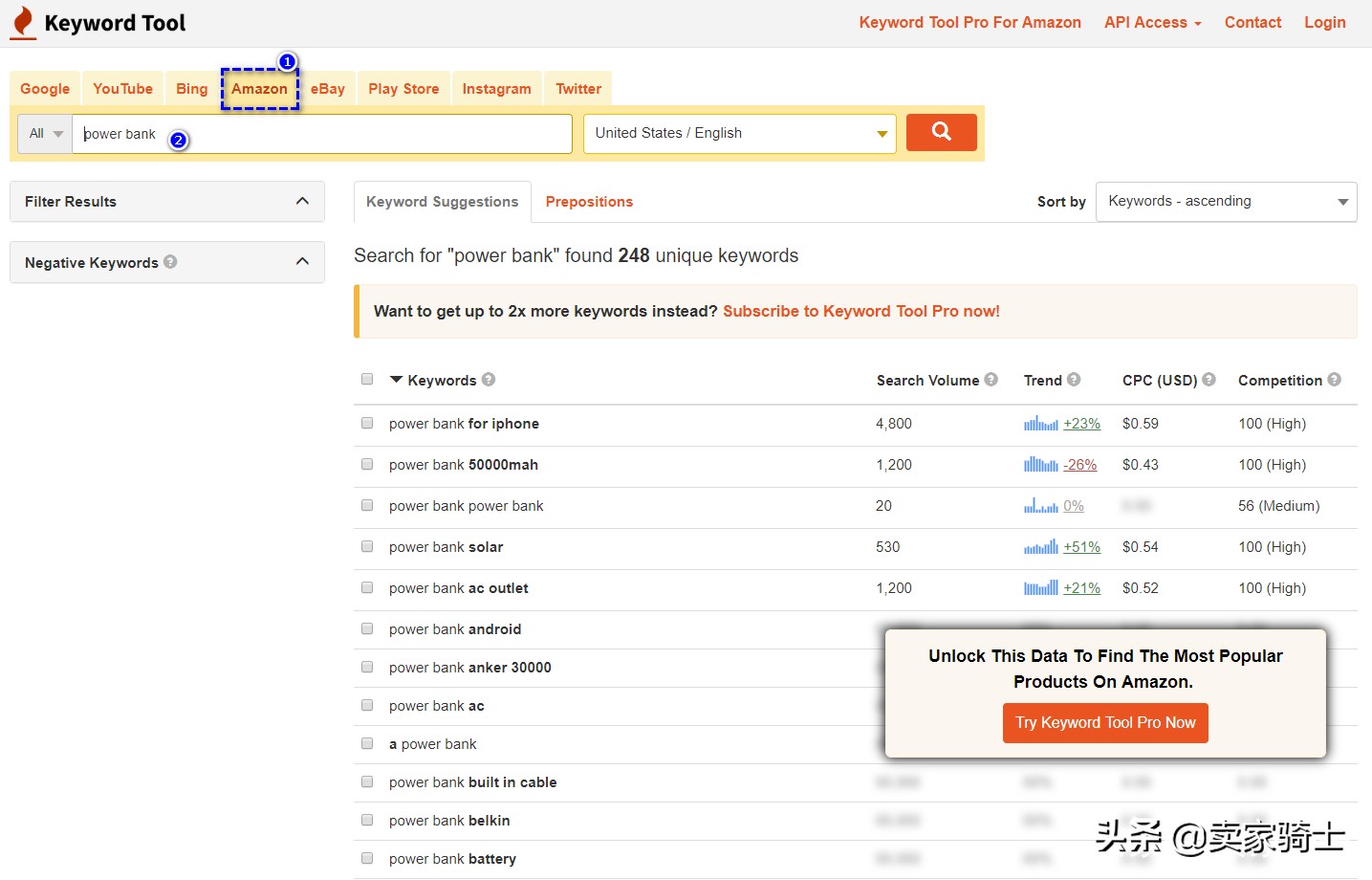Image resolution: width=1372 pixels, height=880 pixels.
Task: Click the orange search magnifier button
Action: tap(941, 132)
